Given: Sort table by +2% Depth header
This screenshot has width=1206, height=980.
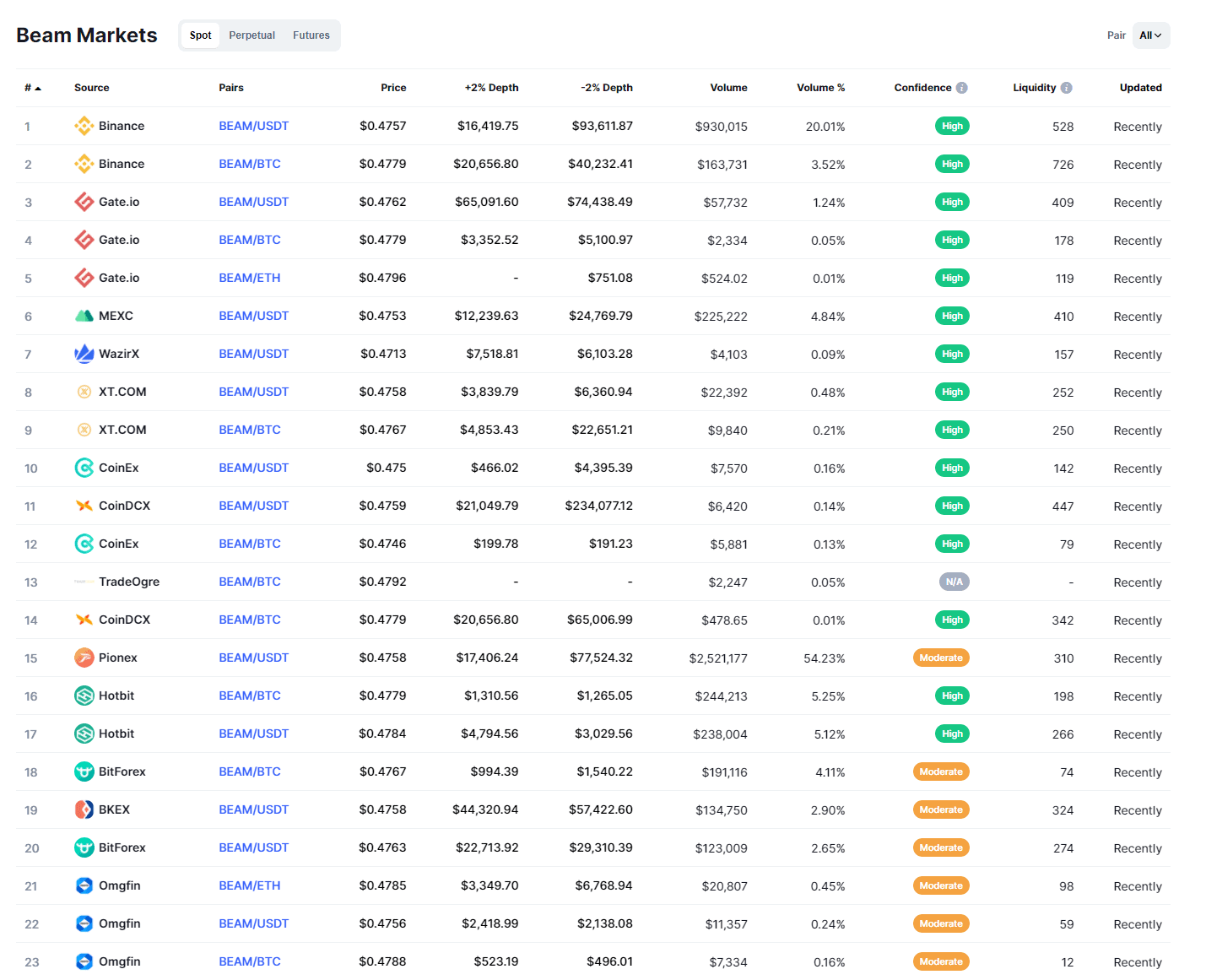Looking at the screenshot, I should coord(491,88).
